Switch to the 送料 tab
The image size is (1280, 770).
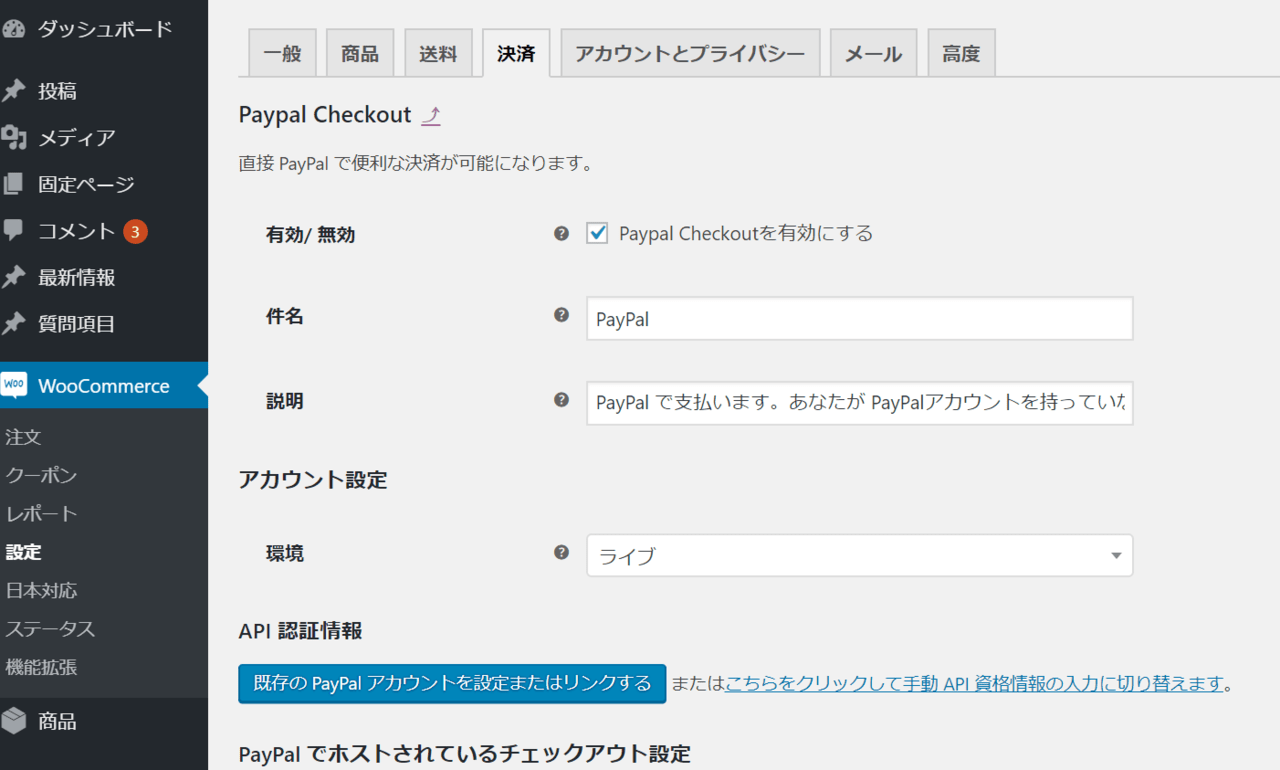(x=438, y=53)
